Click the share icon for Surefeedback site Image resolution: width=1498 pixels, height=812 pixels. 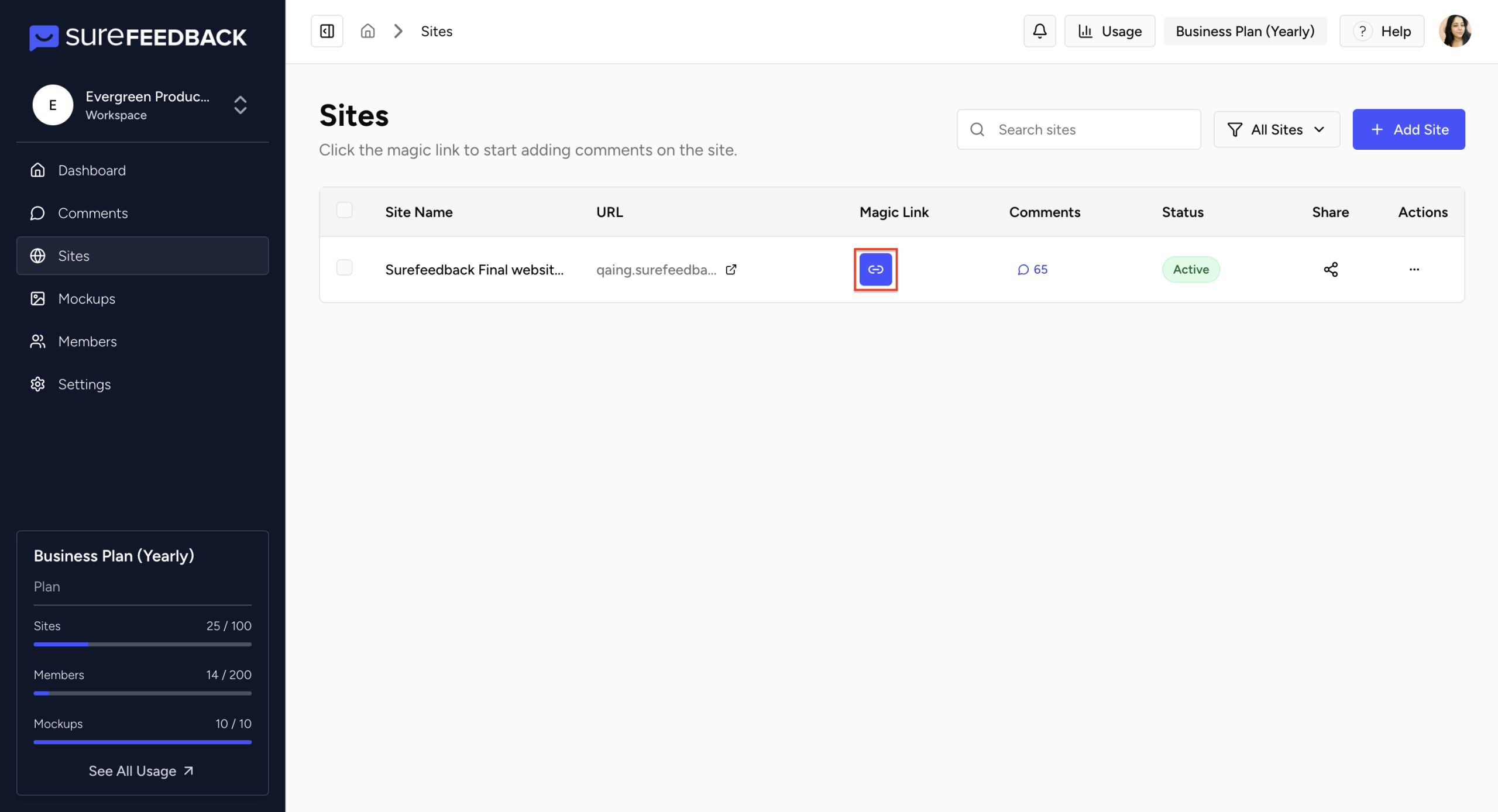tap(1330, 269)
